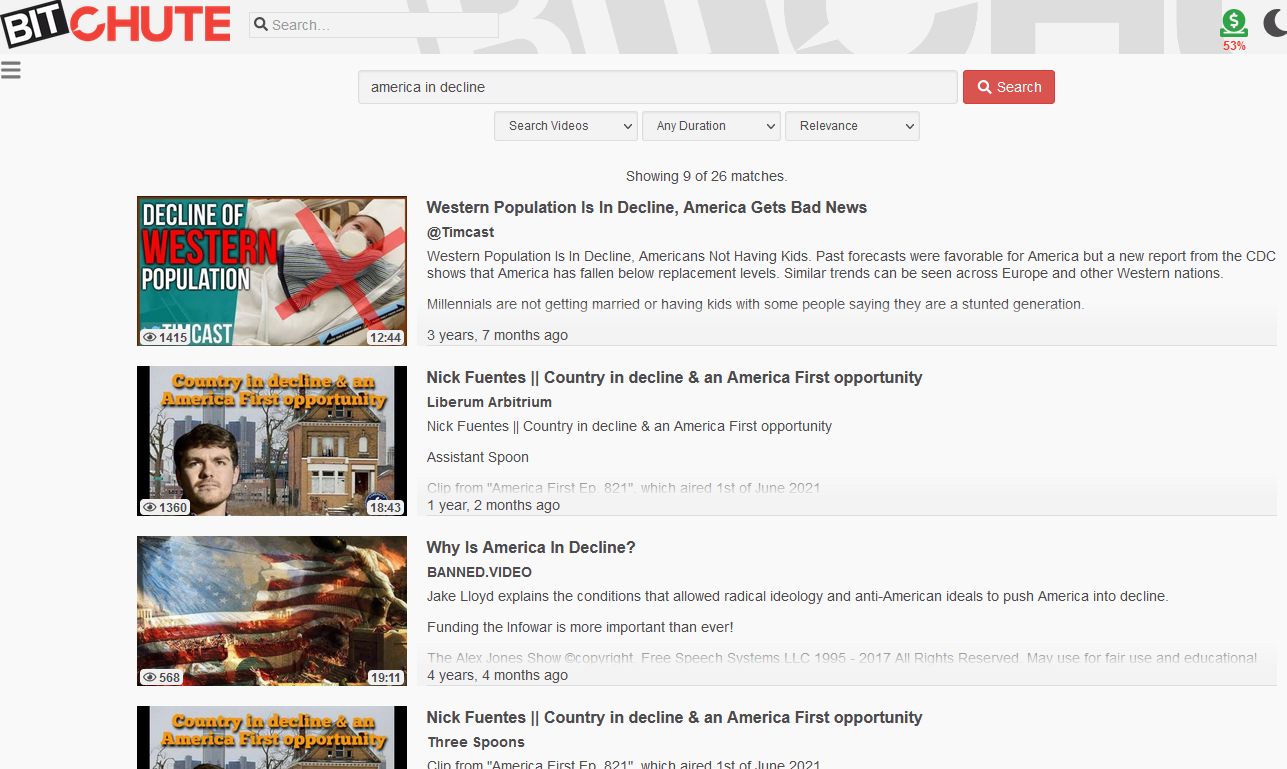Open the Relevance sort dropdown
Image resolution: width=1287 pixels, height=769 pixels.
point(852,126)
